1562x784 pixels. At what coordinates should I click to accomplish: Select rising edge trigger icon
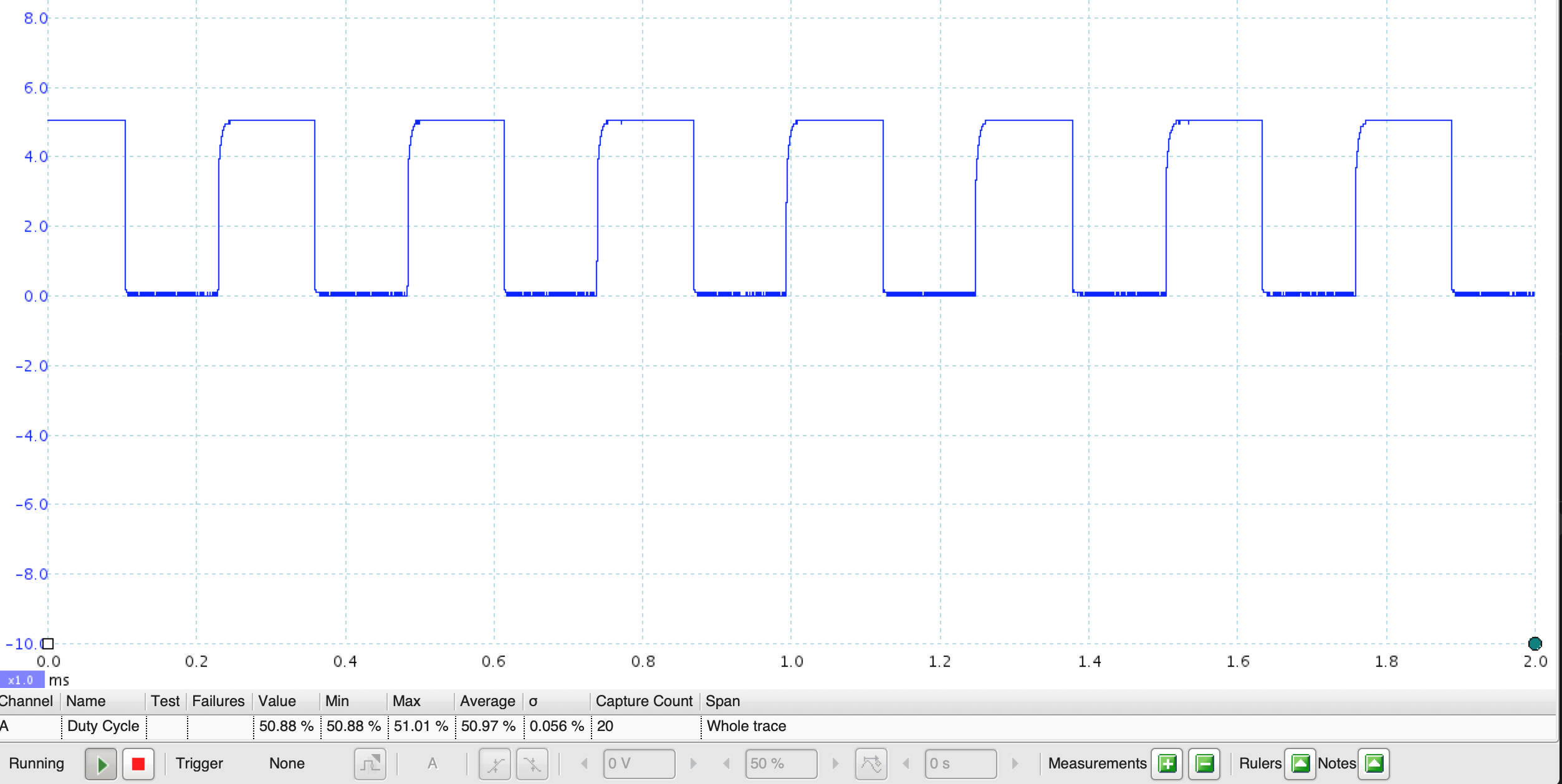point(495,763)
